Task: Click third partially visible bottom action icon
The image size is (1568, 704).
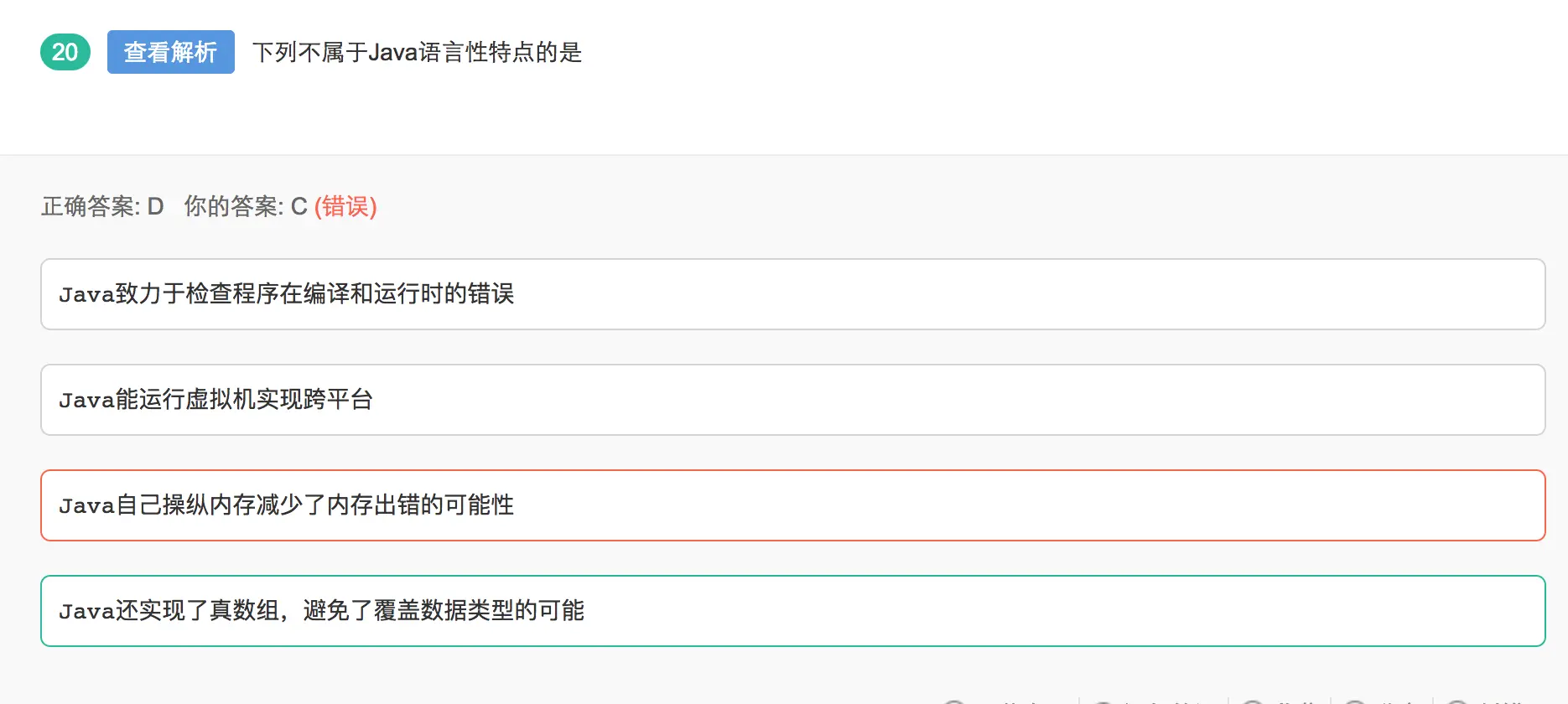Action: 1252,701
